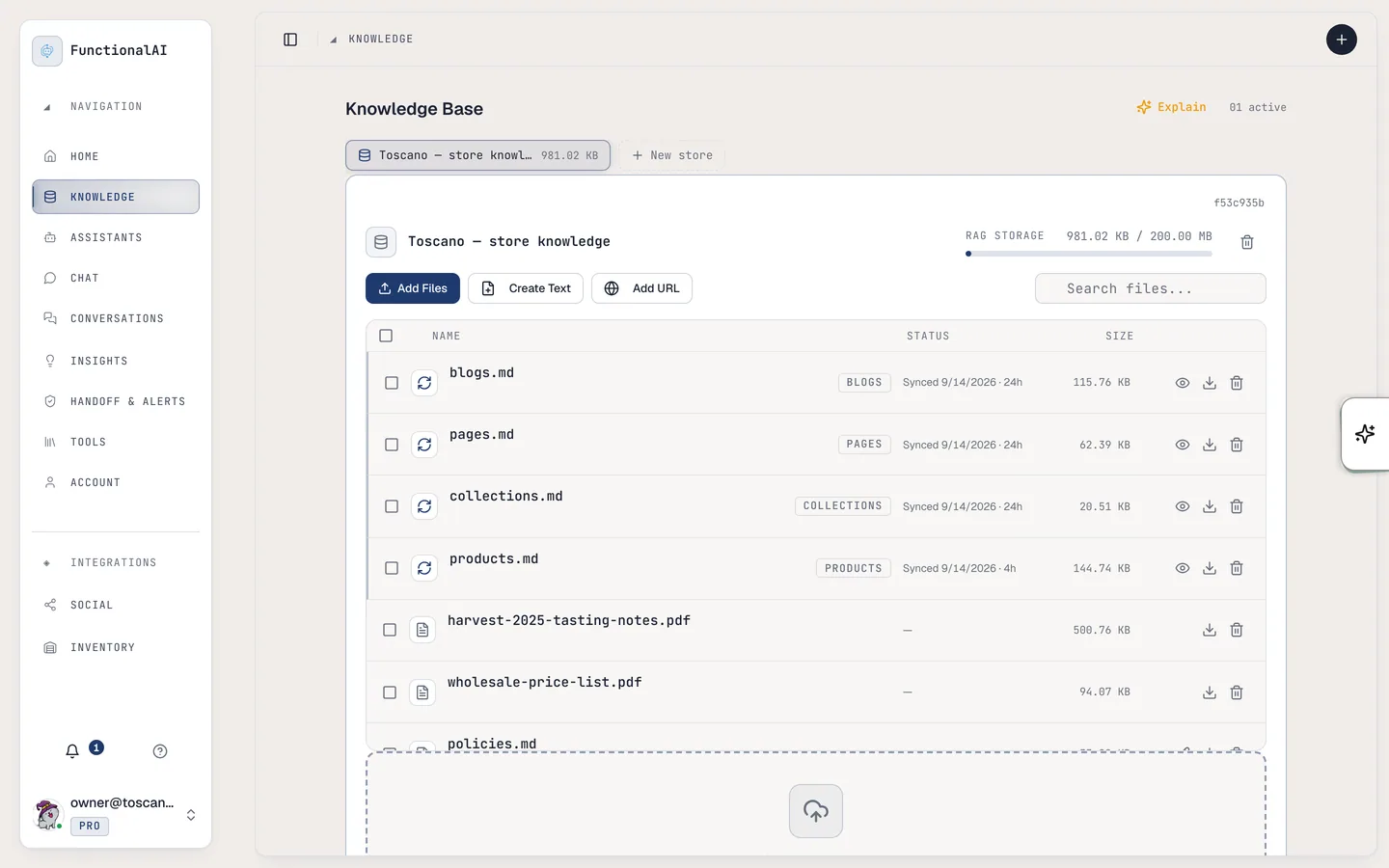The width and height of the screenshot is (1389, 868).
Task: Check the box for products.md
Action: click(x=392, y=568)
